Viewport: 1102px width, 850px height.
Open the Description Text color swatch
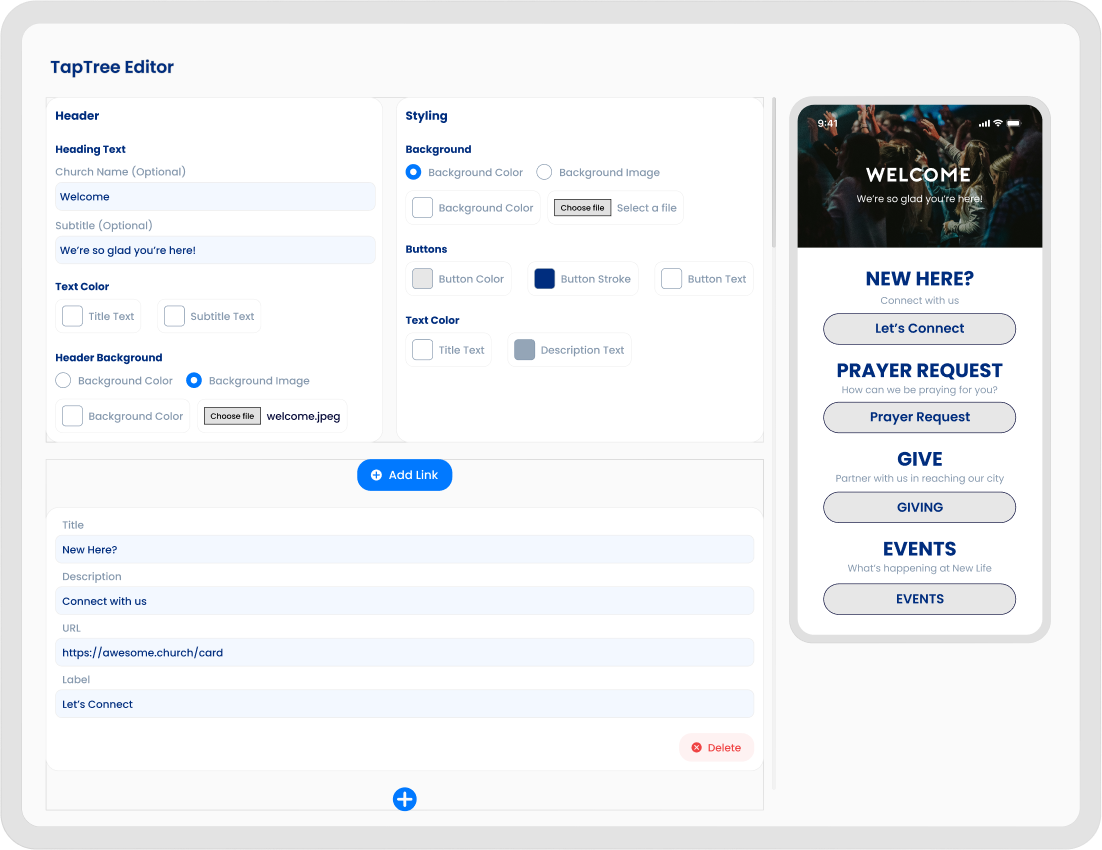pos(524,350)
